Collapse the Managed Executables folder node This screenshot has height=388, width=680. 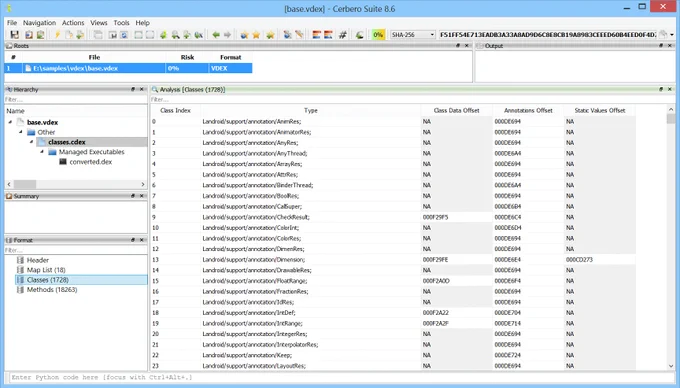(x=42, y=152)
